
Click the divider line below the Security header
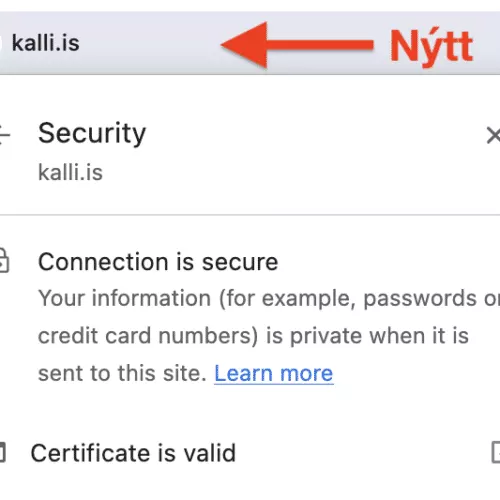click(x=250, y=215)
